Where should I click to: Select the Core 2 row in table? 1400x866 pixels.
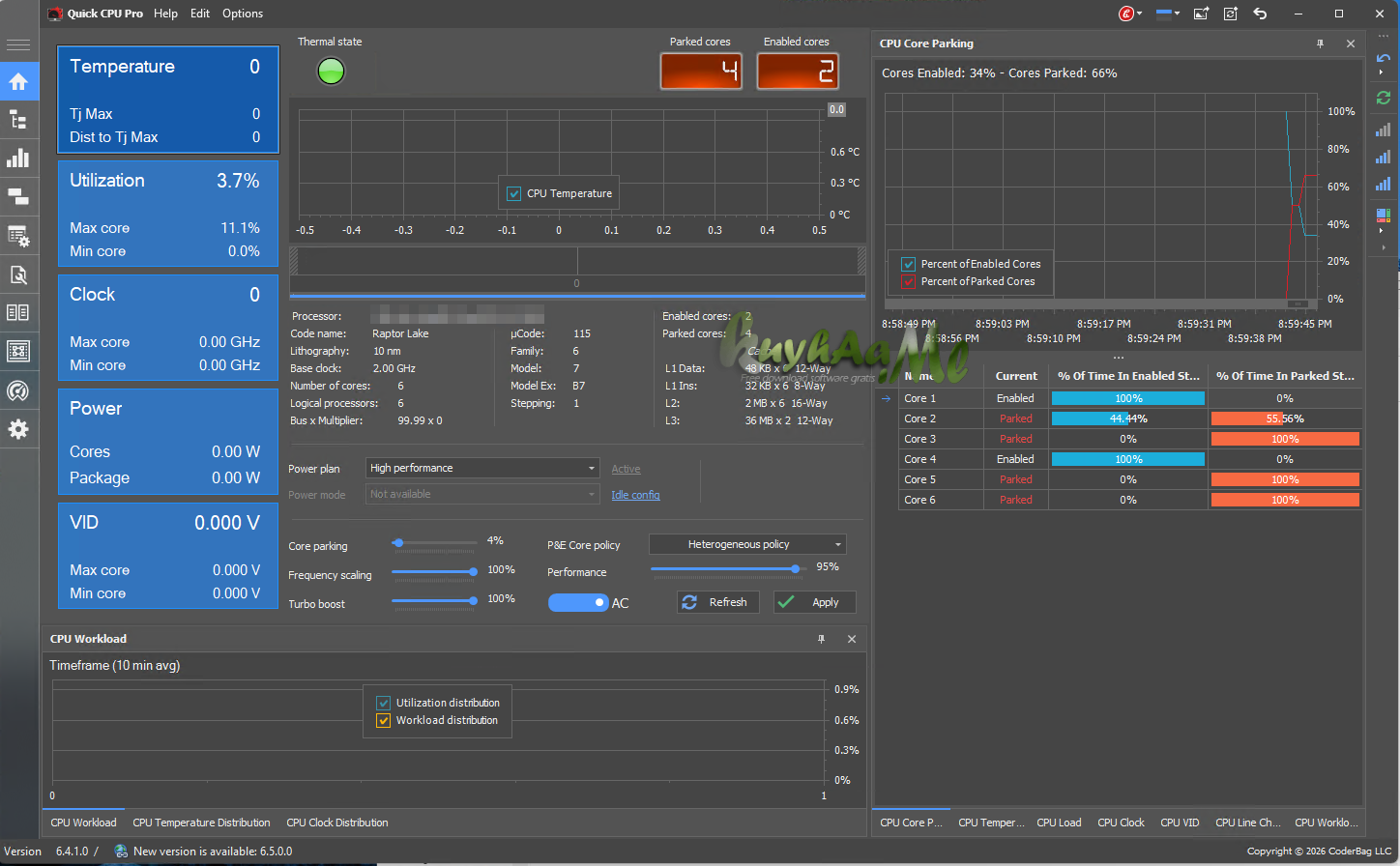[1131, 419]
